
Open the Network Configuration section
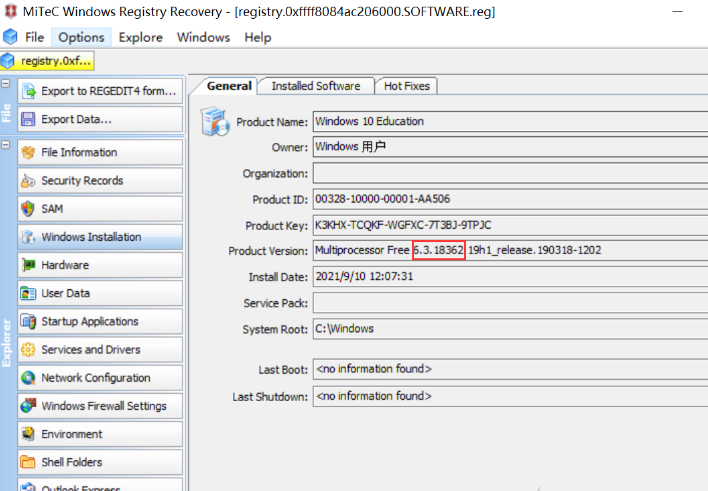pyautogui.click(x=100, y=378)
